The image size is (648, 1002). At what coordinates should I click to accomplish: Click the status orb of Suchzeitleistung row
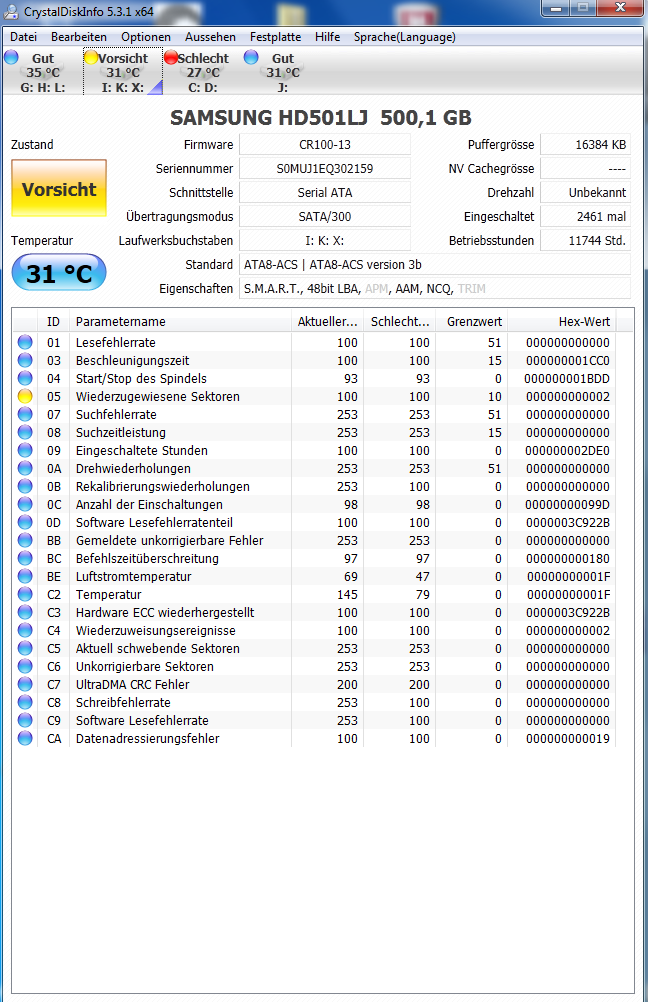[x=25, y=432]
